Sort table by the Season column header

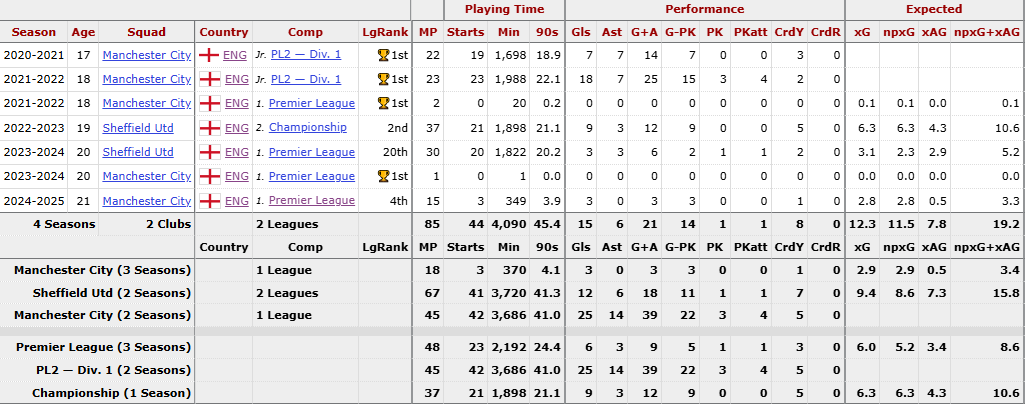tap(34, 32)
